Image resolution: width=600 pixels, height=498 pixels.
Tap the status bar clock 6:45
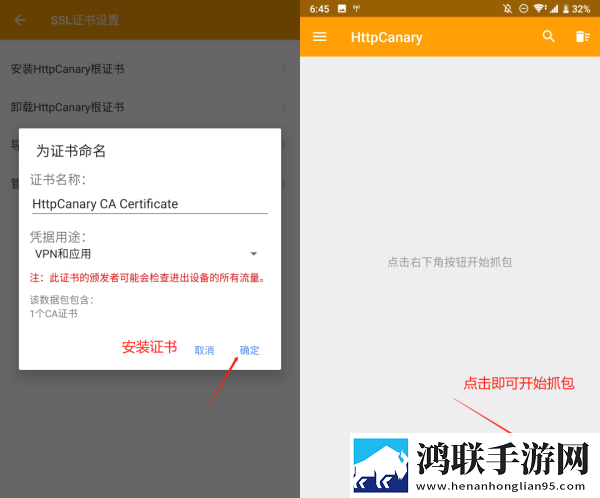pyautogui.click(x=319, y=9)
